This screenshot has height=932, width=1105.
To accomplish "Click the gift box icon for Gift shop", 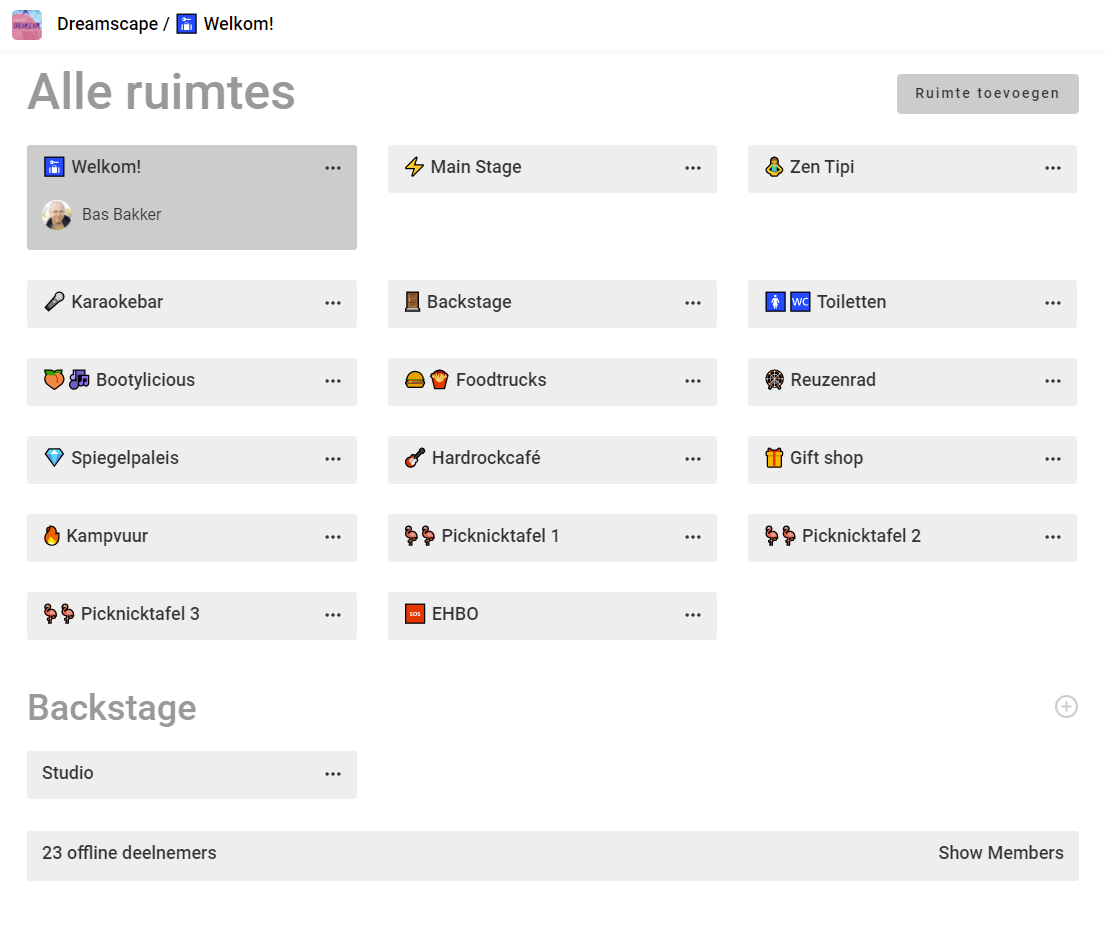I will [x=774, y=458].
